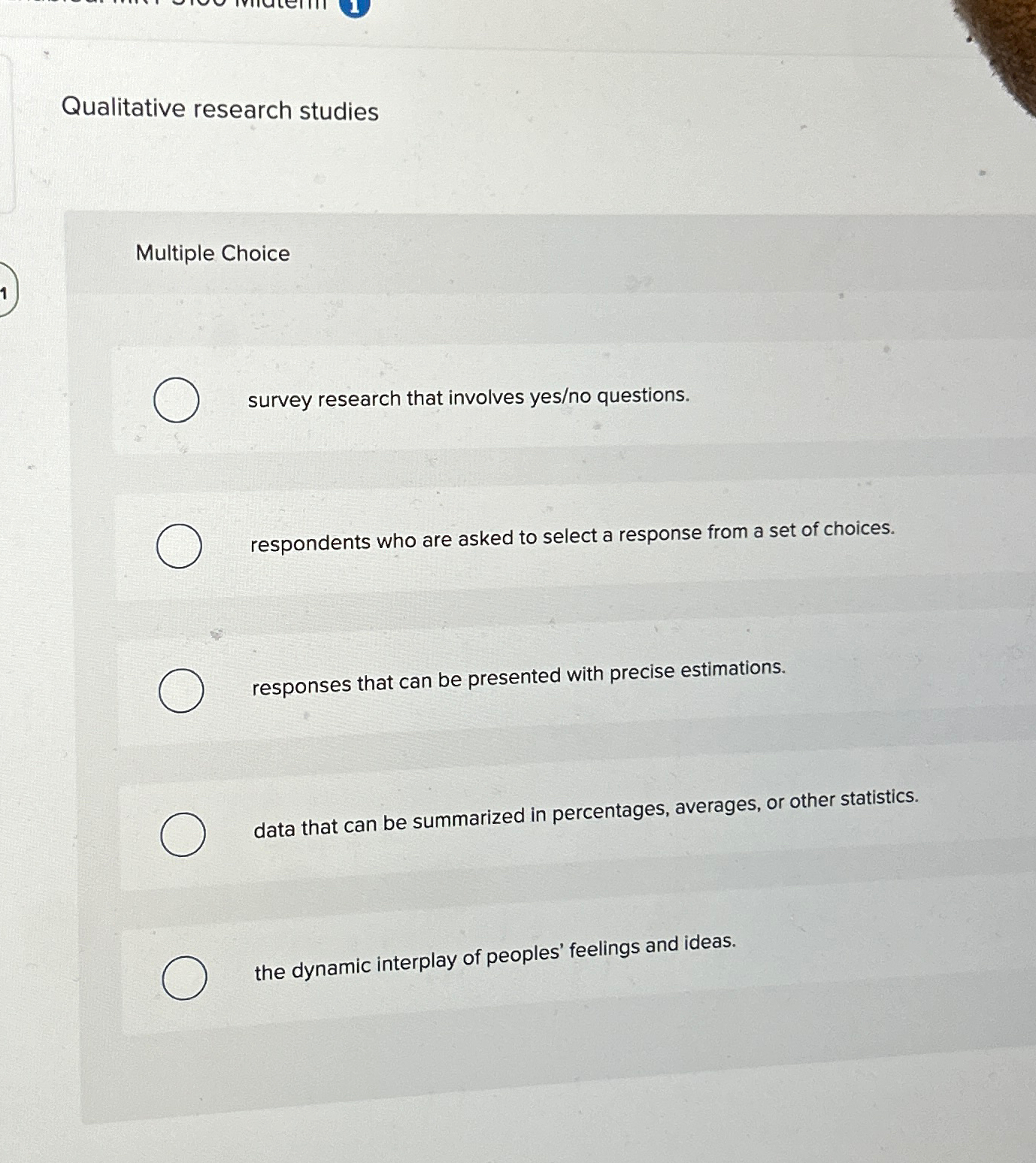
Task: Click the Qualitative research studies question text
Action: [218, 111]
